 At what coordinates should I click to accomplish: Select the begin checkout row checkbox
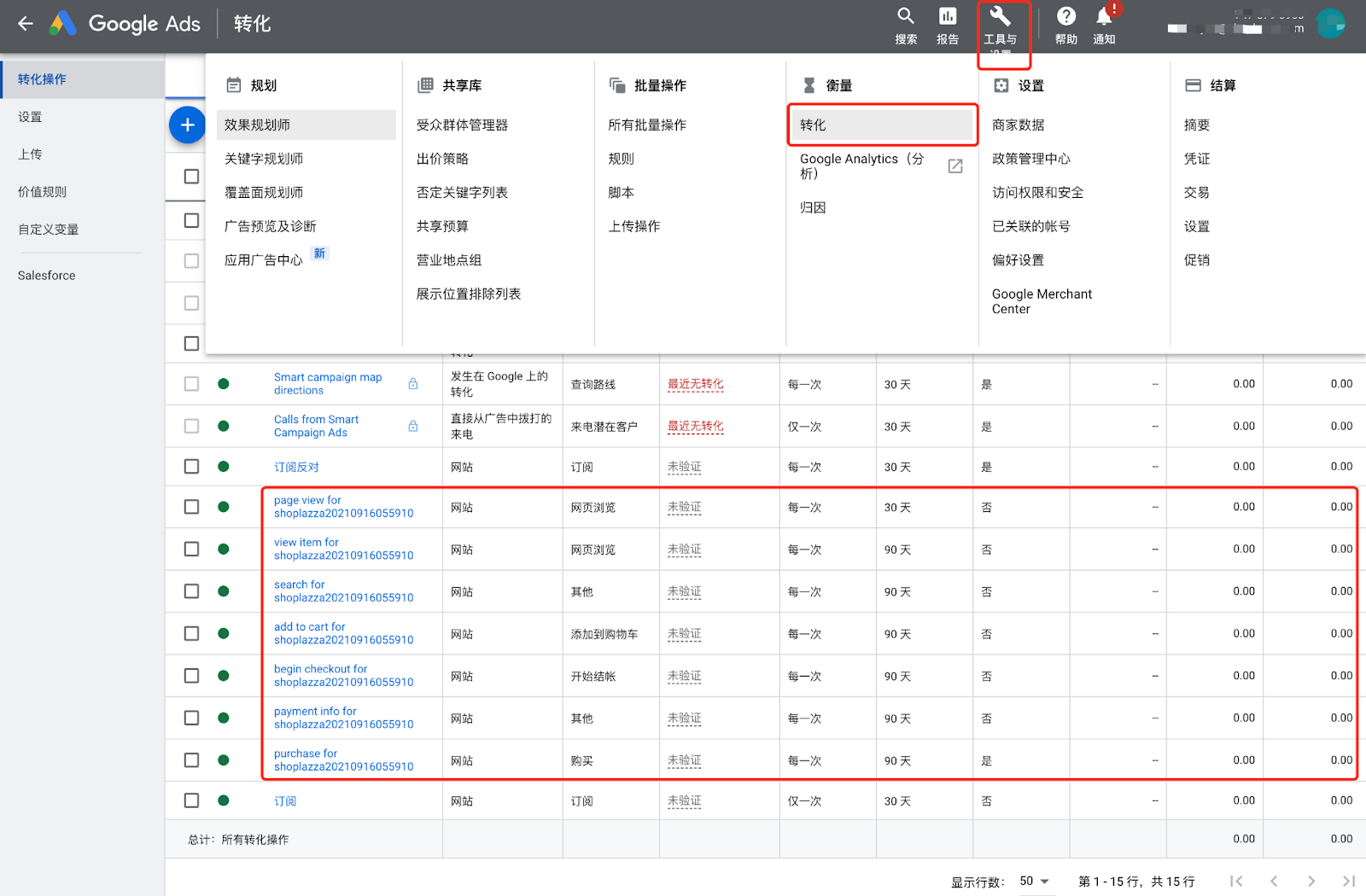point(191,676)
